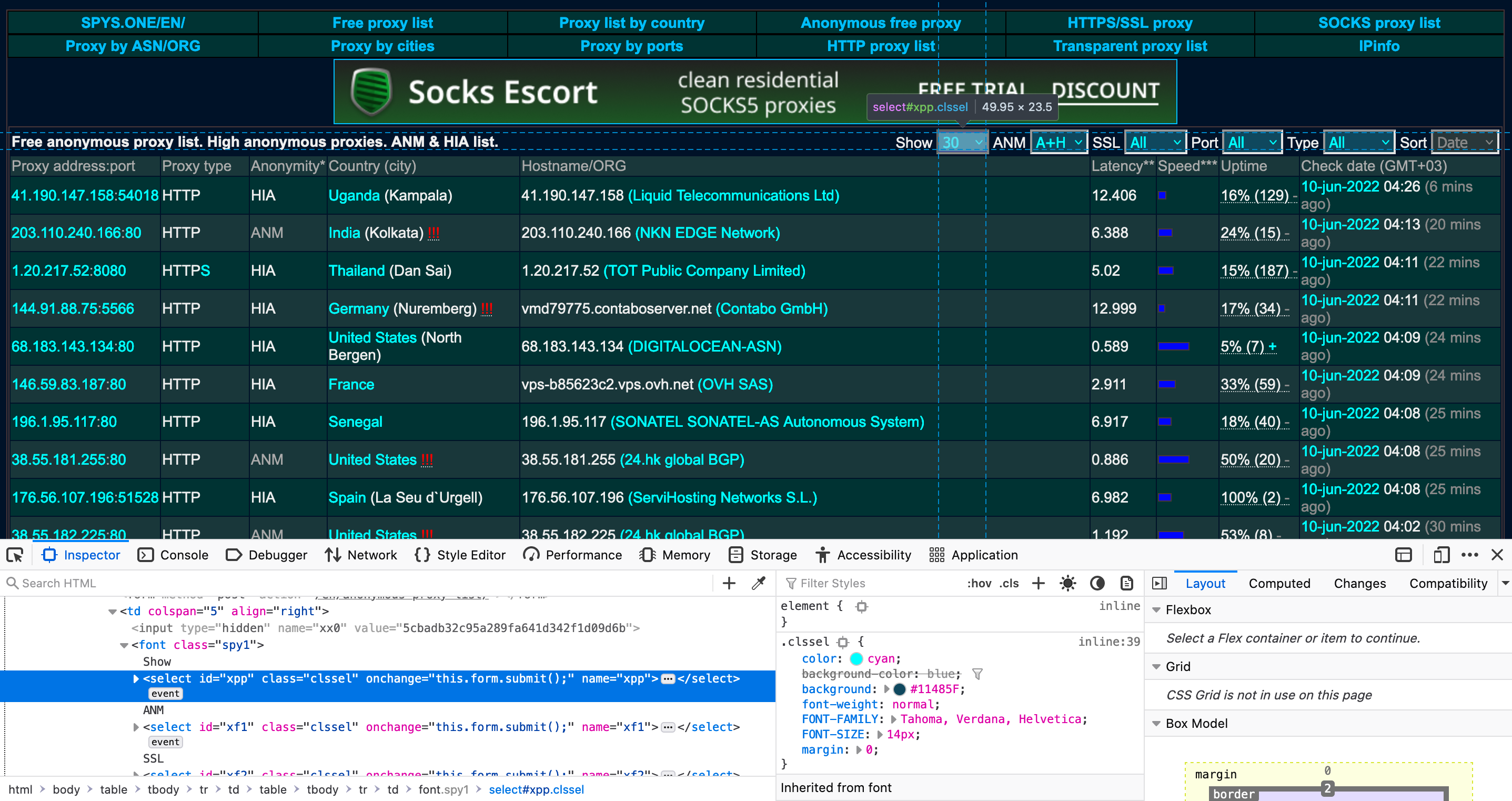This screenshot has width=1512, height=801.
Task: Open the Style Editor panel
Action: click(x=460, y=555)
